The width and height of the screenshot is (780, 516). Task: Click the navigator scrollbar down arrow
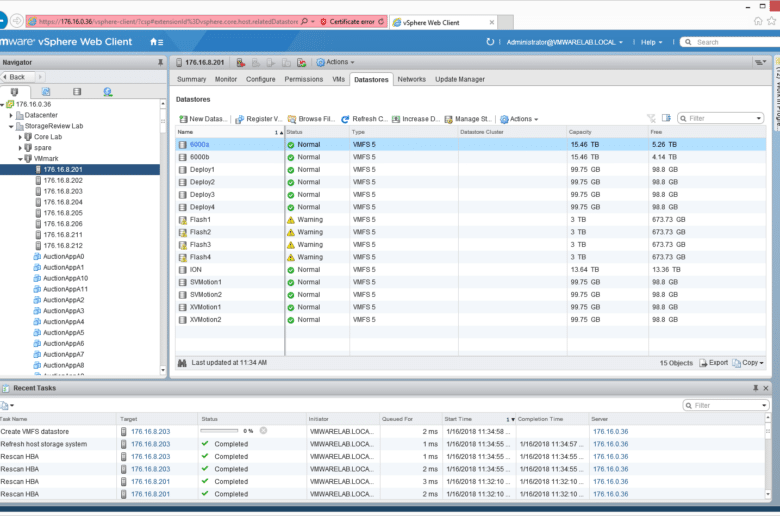point(163,371)
